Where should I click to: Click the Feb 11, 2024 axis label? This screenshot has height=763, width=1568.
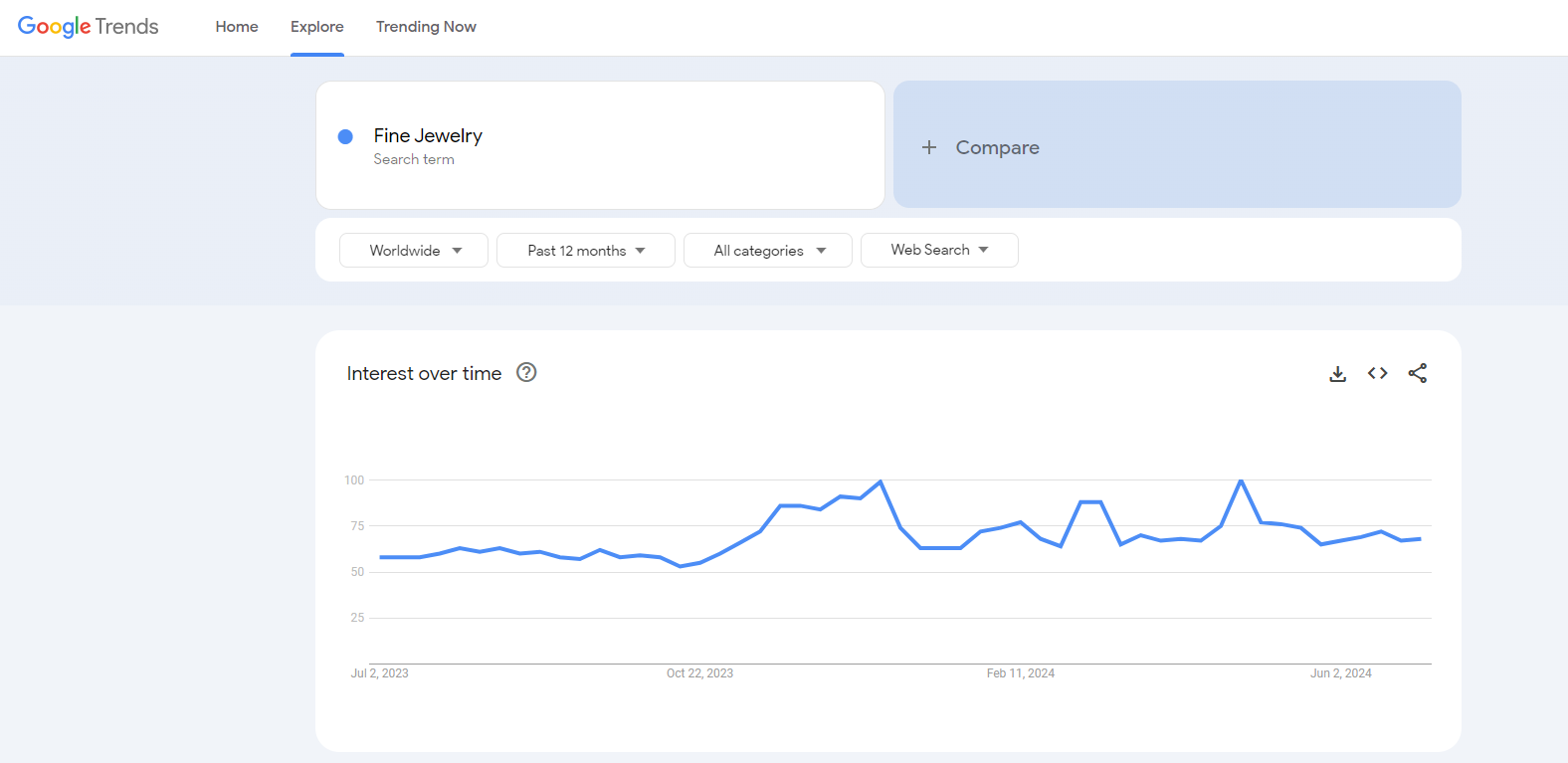(x=1021, y=673)
